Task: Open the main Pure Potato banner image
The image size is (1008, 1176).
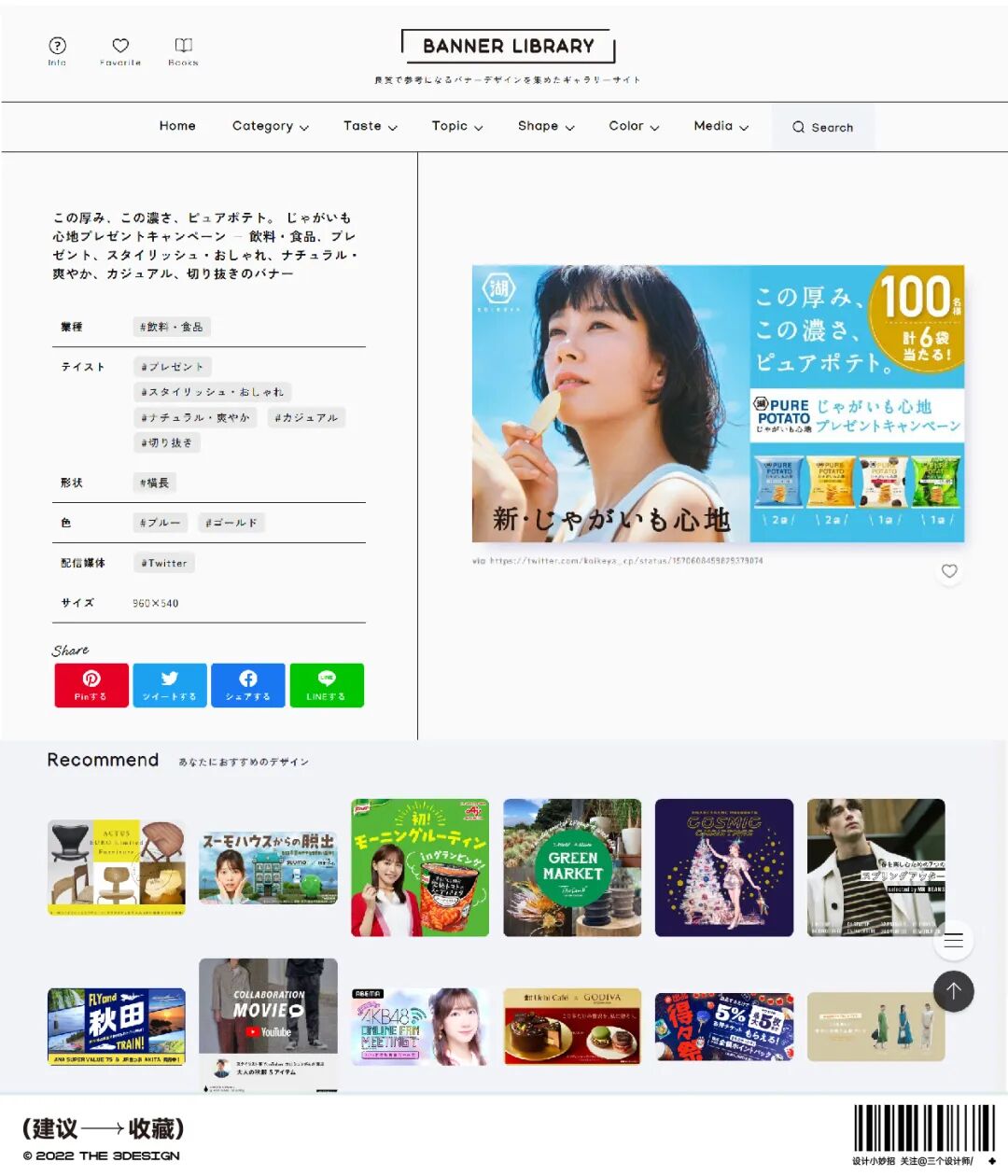Action: [x=718, y=404]
